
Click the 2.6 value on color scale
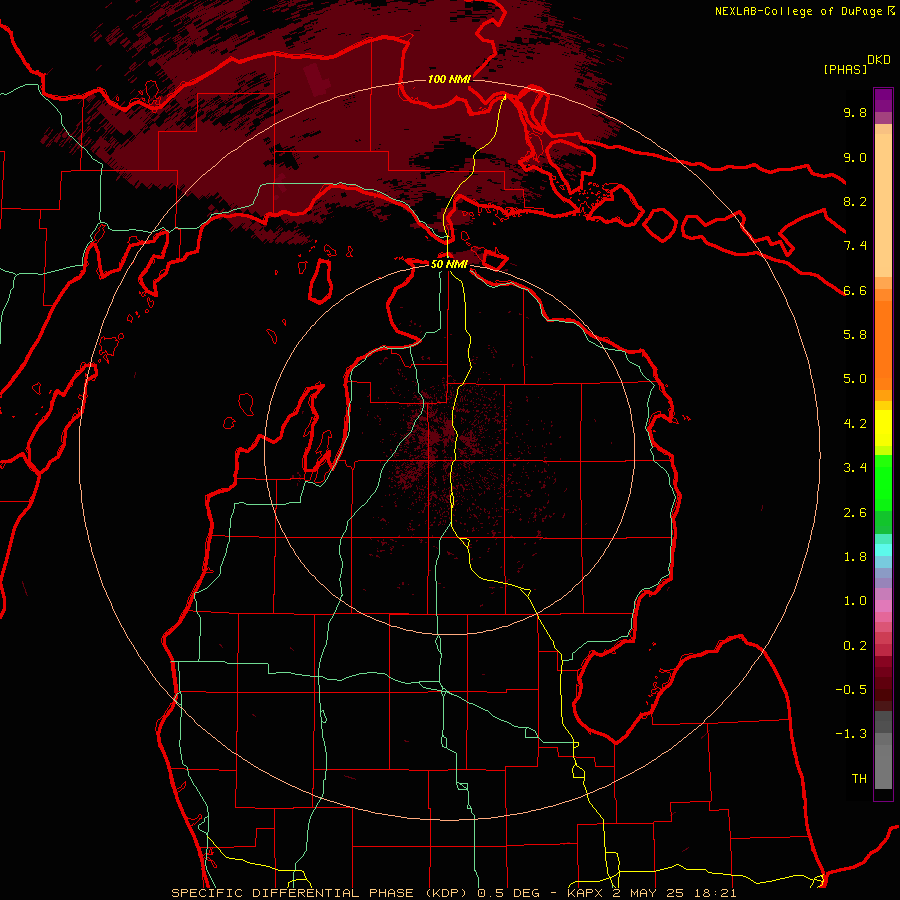[855, 513]
